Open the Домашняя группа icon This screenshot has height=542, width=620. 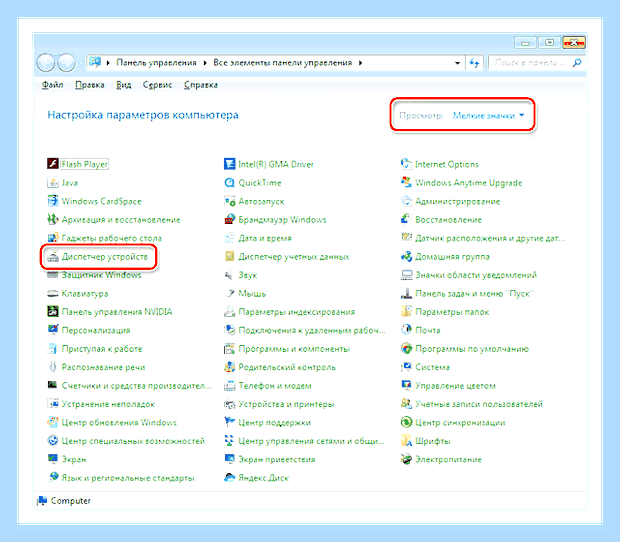click(x=406, y=257)
